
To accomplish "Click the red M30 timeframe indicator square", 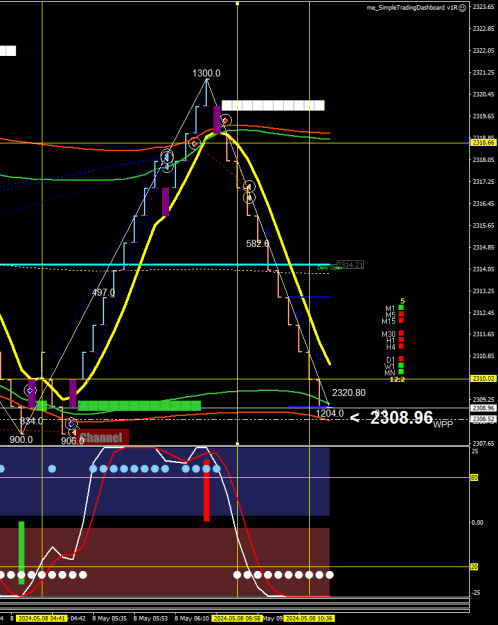I will pyautogui.click(x=401, y=334).
